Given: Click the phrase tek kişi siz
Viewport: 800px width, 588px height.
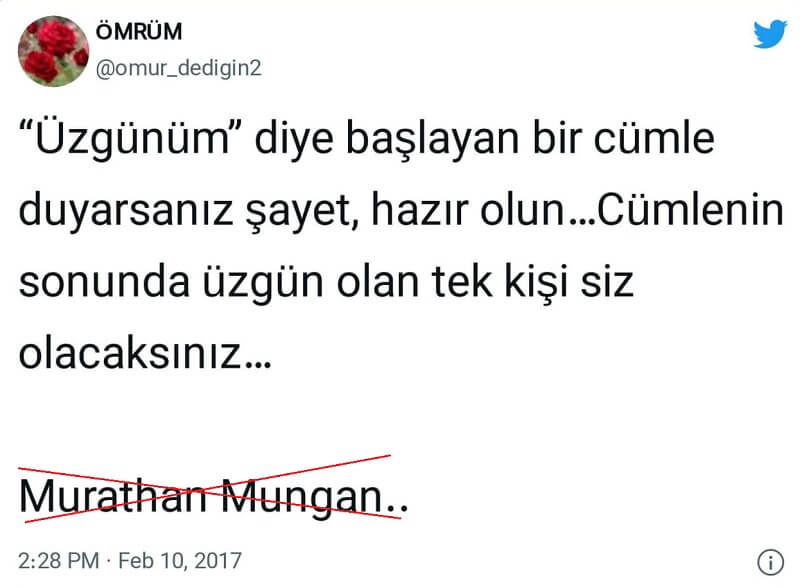Looking at the screenshot, I should click(x=533, y=282).
